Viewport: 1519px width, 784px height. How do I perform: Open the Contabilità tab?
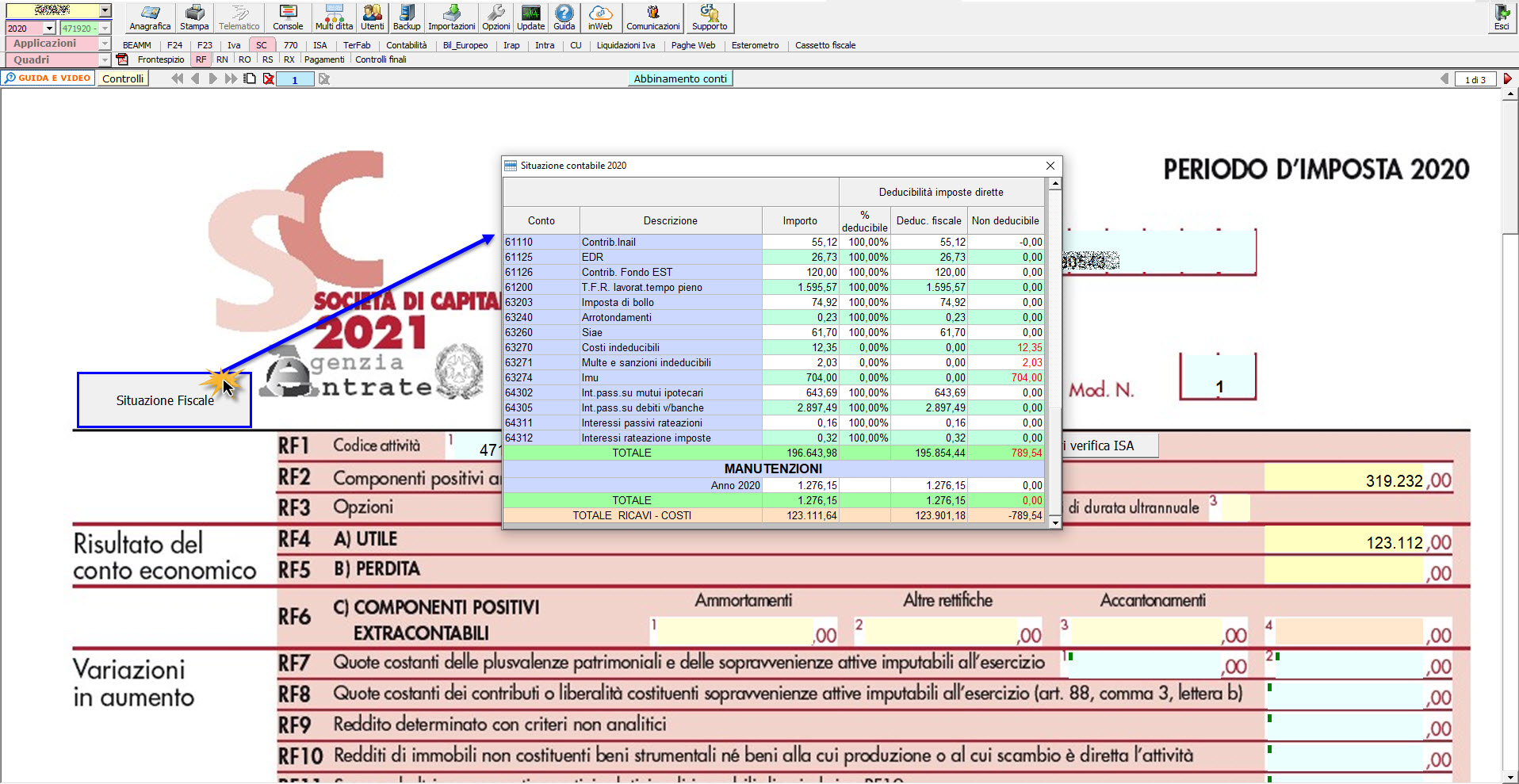[x=407, y=45]
